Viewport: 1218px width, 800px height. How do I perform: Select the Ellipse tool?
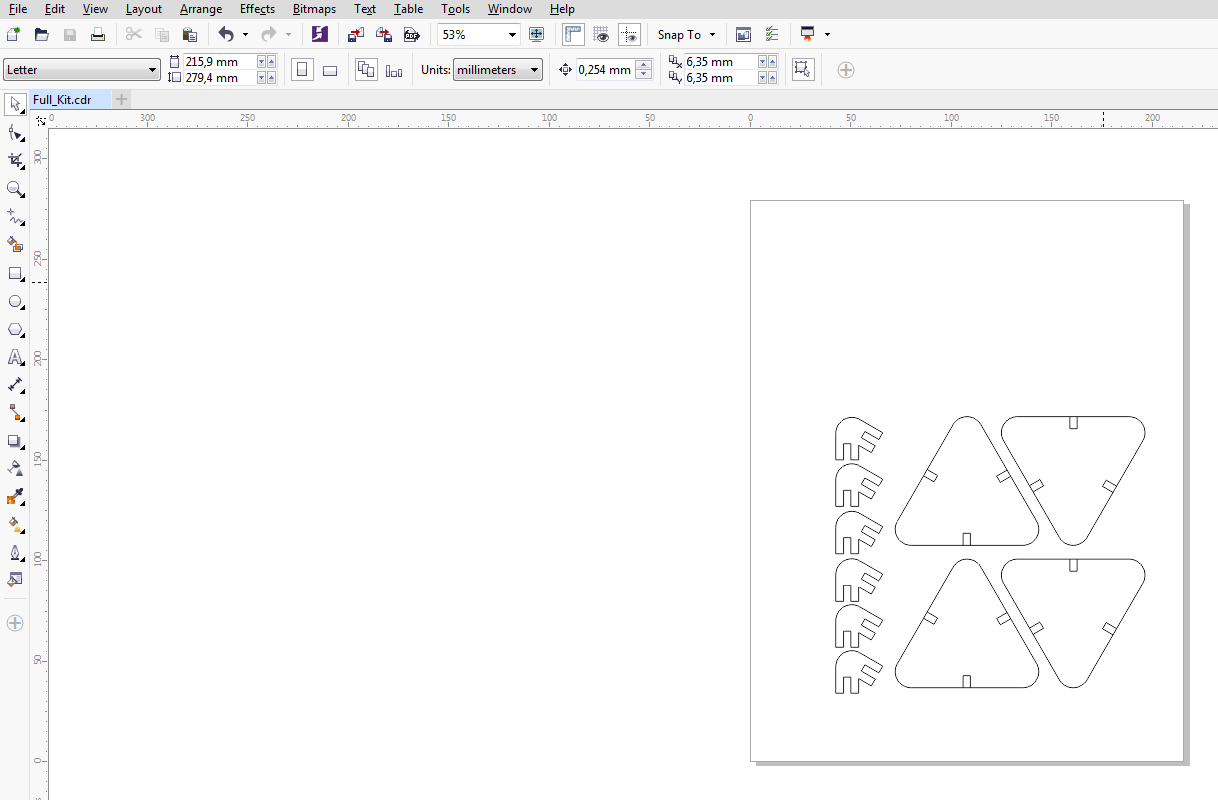pyautogui.click(x=15, y=301)
